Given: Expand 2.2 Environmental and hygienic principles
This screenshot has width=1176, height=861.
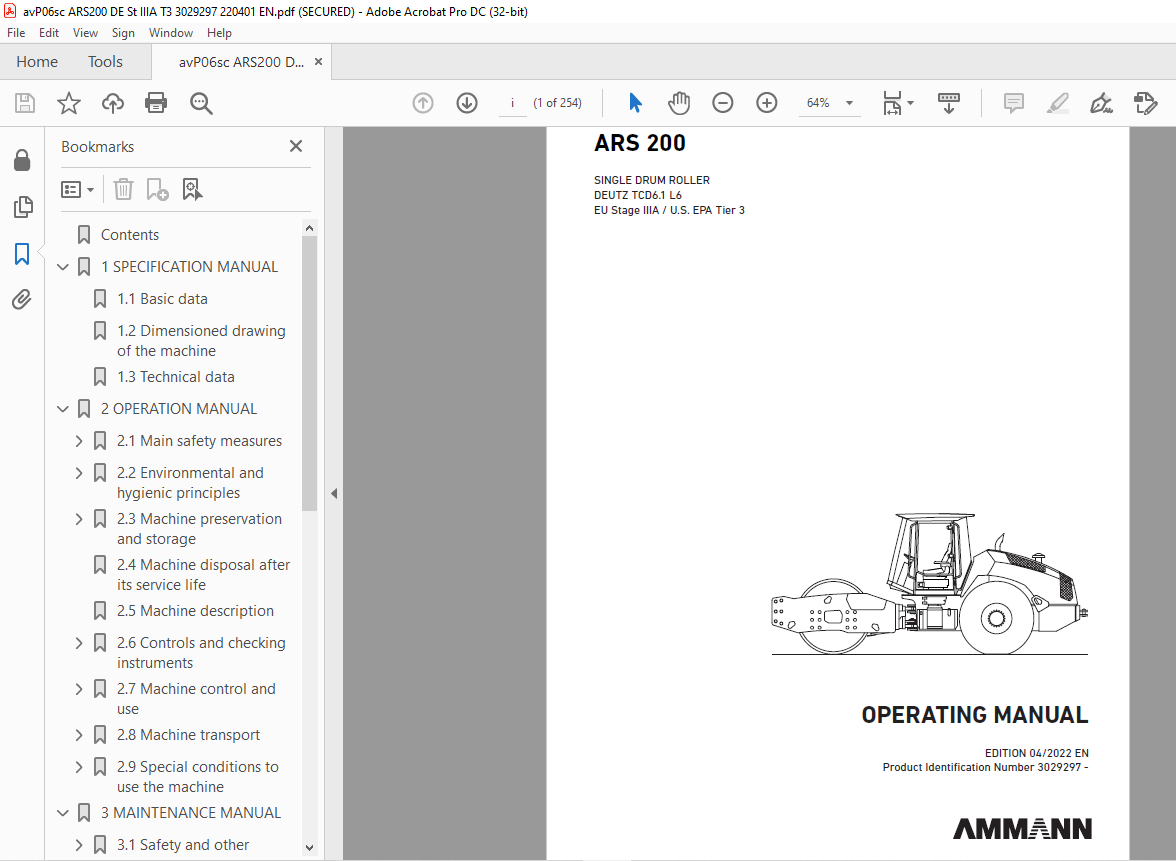Looking at the screenshot, I should click(x=79, y=473).
